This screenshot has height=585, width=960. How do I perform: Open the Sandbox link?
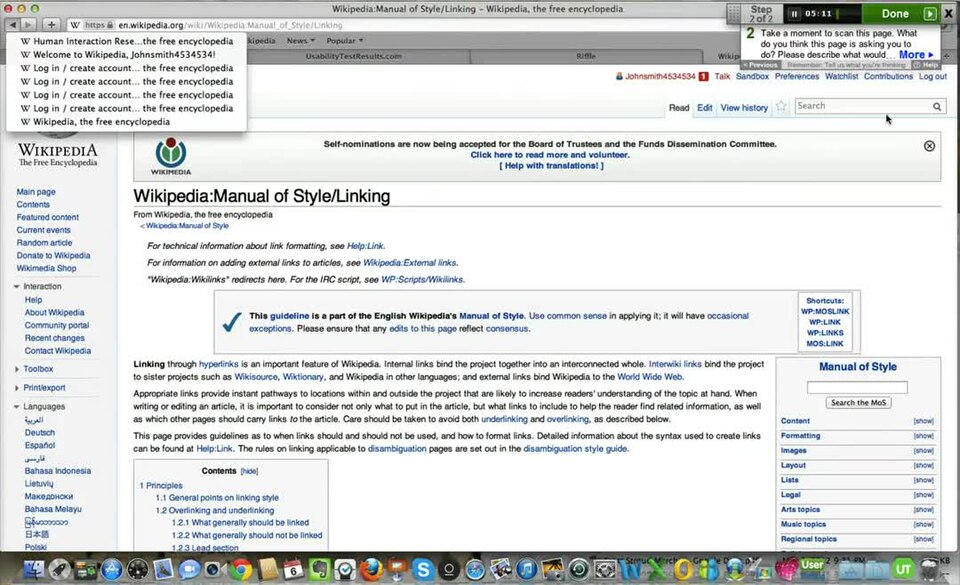tap(752, 76)
